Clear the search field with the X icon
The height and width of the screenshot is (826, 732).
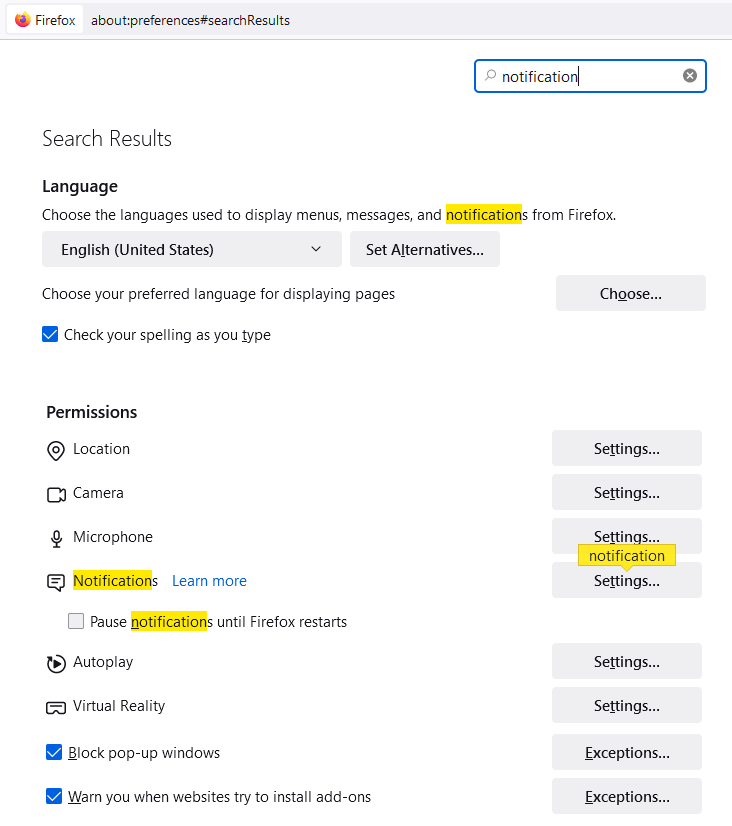coord(690,76)
